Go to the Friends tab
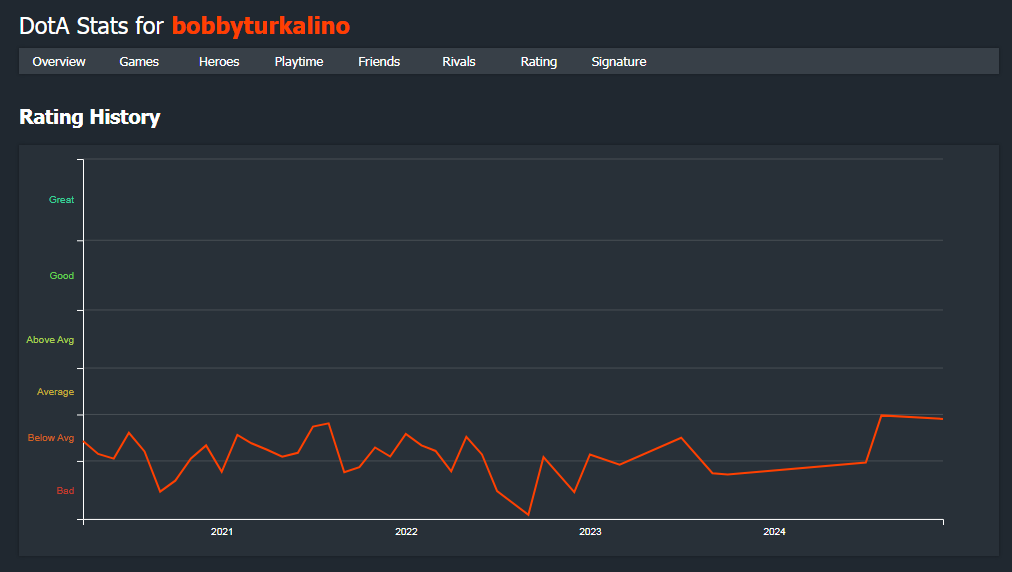Viewport: 1012px width, 572px height. tap(379, 61)
